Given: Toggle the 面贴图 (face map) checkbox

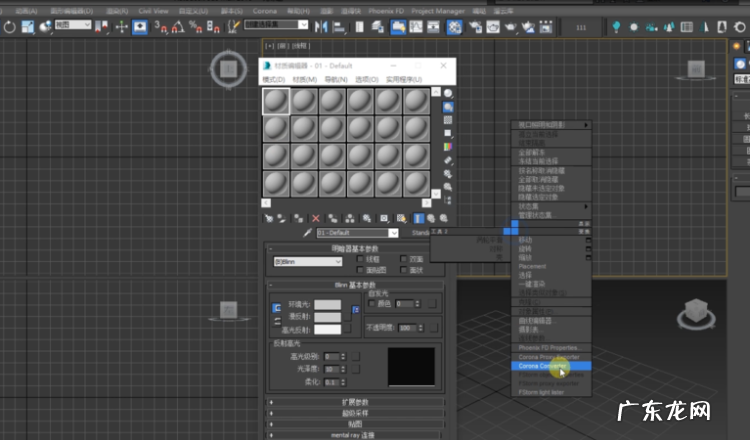Looking at the screenshot, I should [x=360, y=270].
